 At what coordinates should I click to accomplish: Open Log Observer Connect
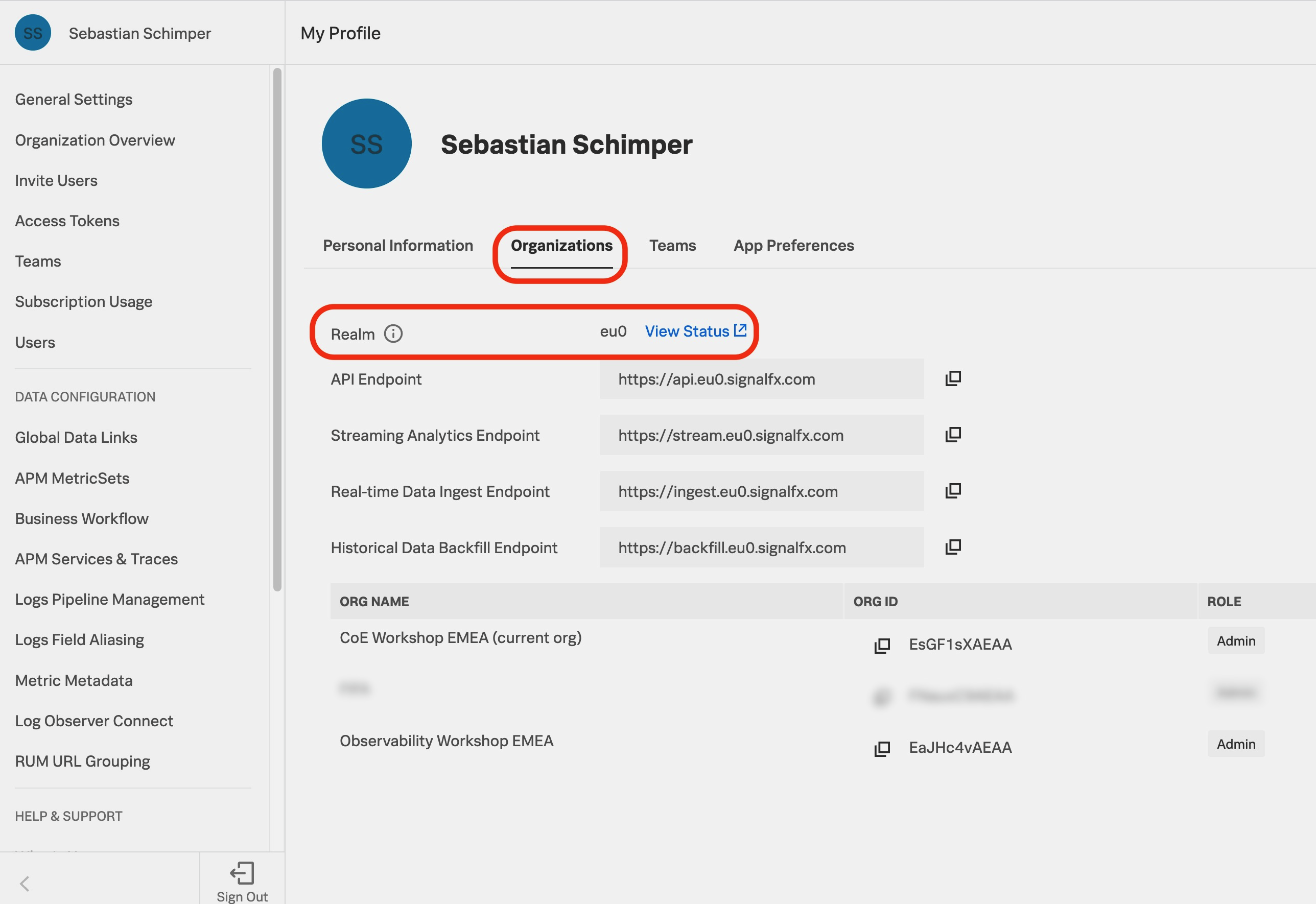click(x=94, y=721)
